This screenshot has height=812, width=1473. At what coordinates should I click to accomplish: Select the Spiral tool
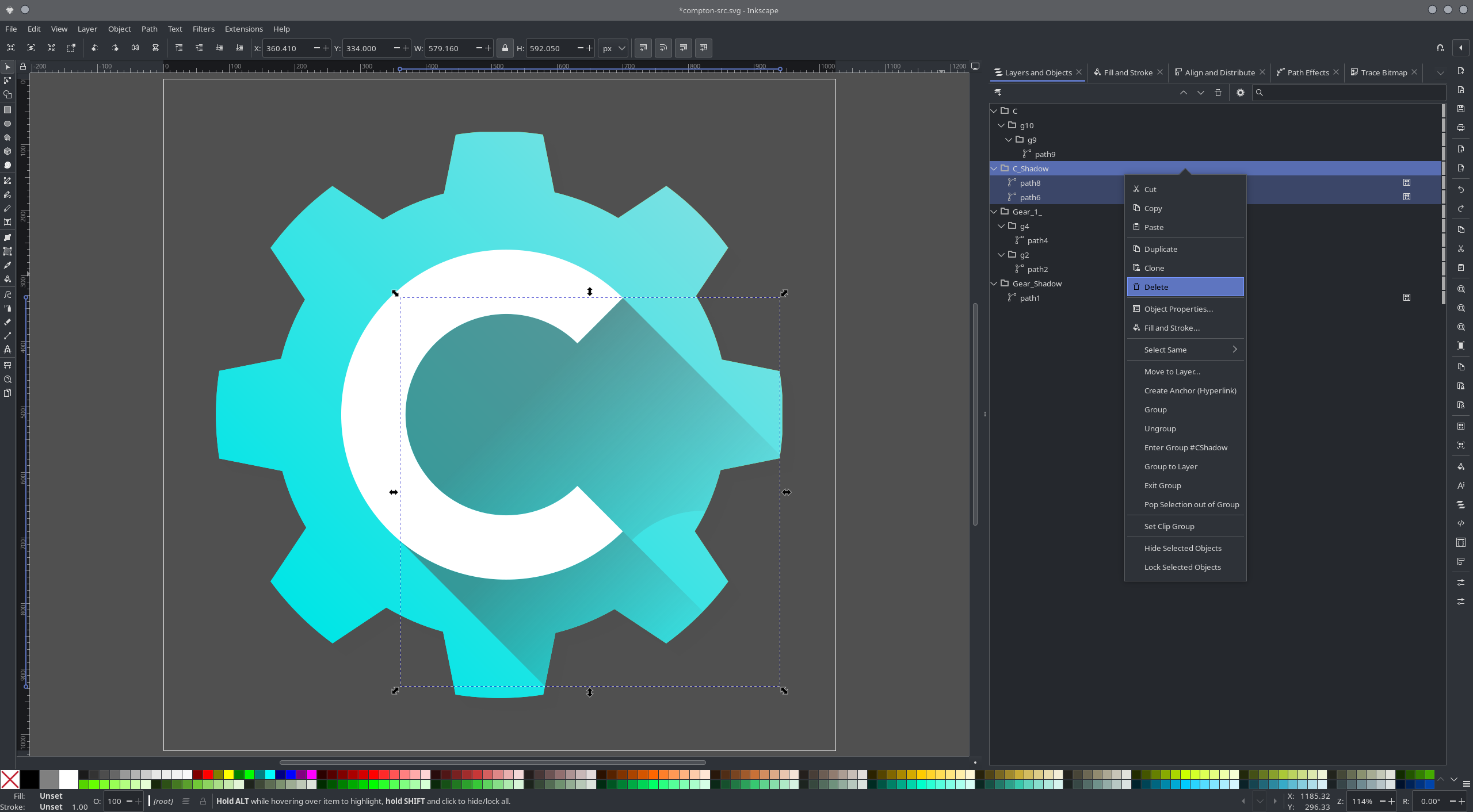pyautogui.click(x=7, y=165)
